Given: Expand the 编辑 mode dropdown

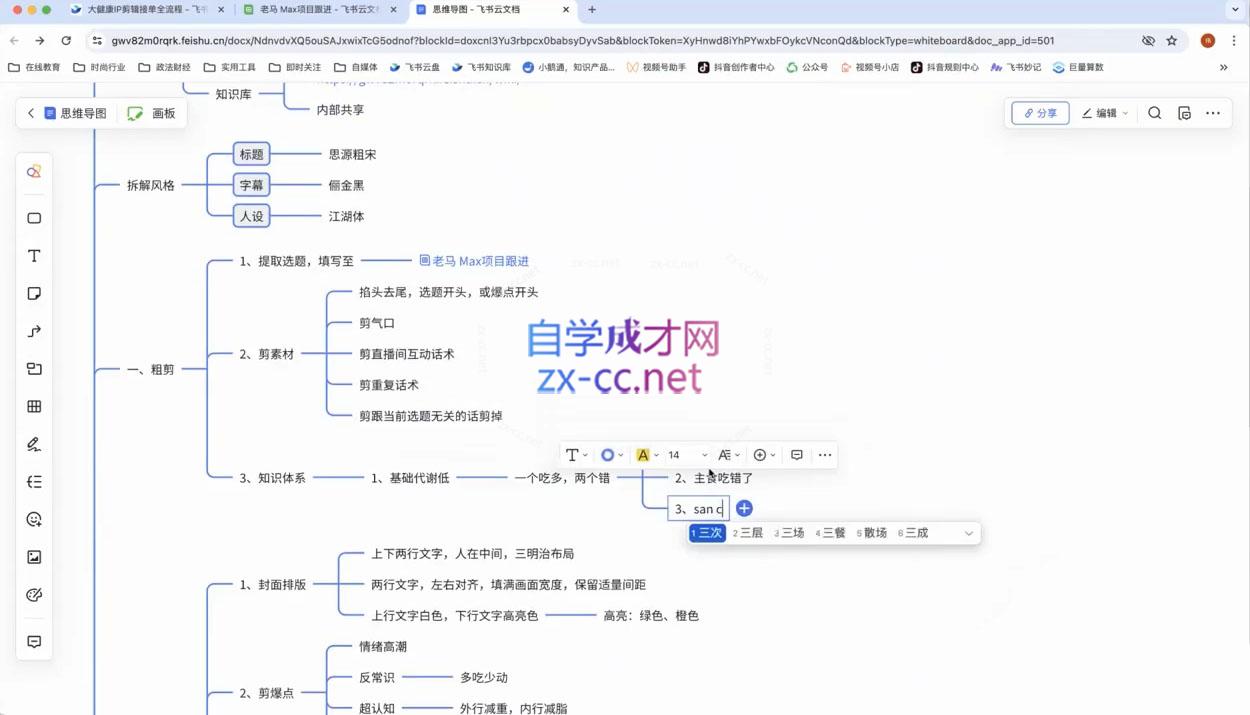Looking at the screenshot, I should click(1104, 113).
